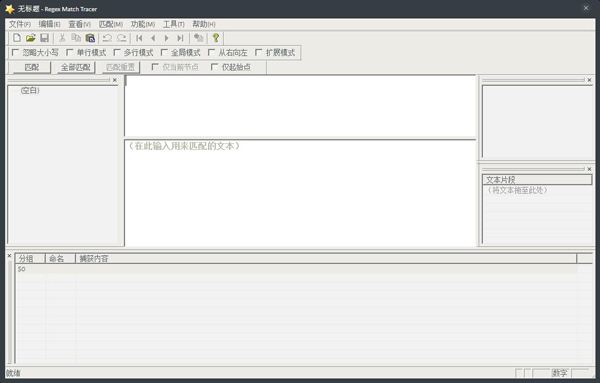
Task: Cut with the scissors toolbar icon
Action: [62, 38]
